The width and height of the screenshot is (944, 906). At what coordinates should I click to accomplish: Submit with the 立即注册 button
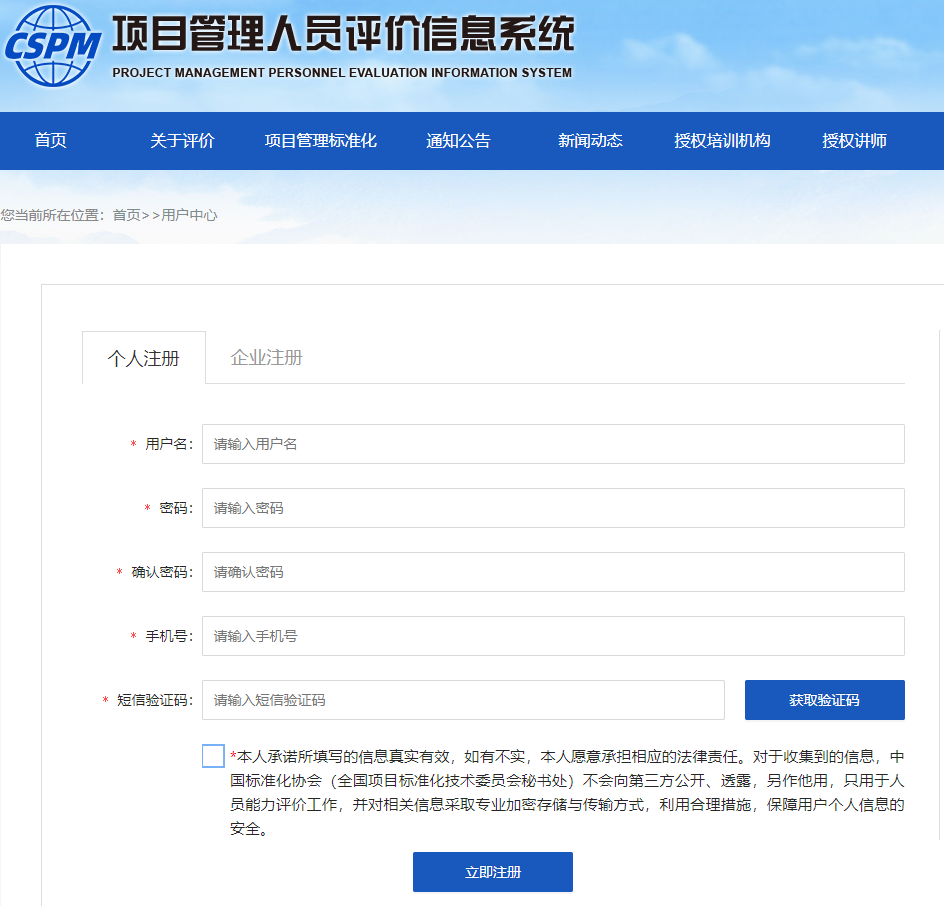[x=492, y=872]
